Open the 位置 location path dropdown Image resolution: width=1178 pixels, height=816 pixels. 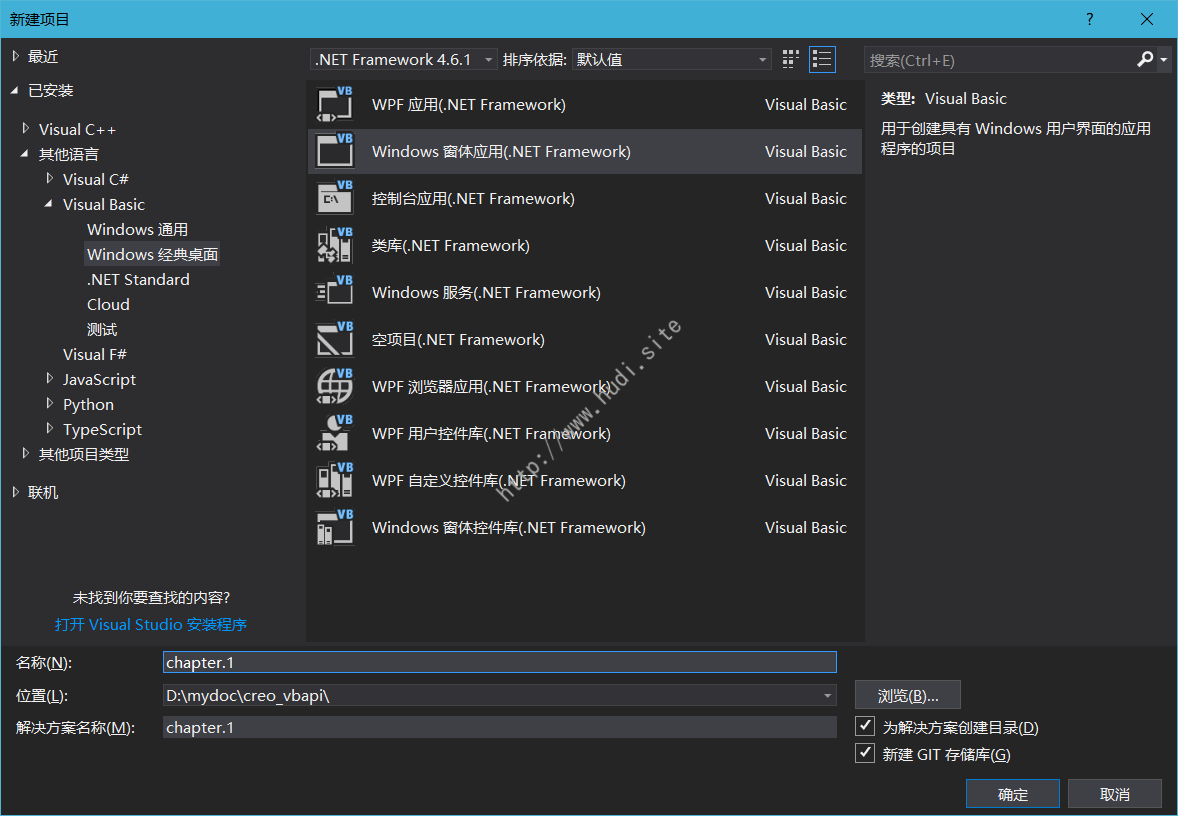[827, 696]
